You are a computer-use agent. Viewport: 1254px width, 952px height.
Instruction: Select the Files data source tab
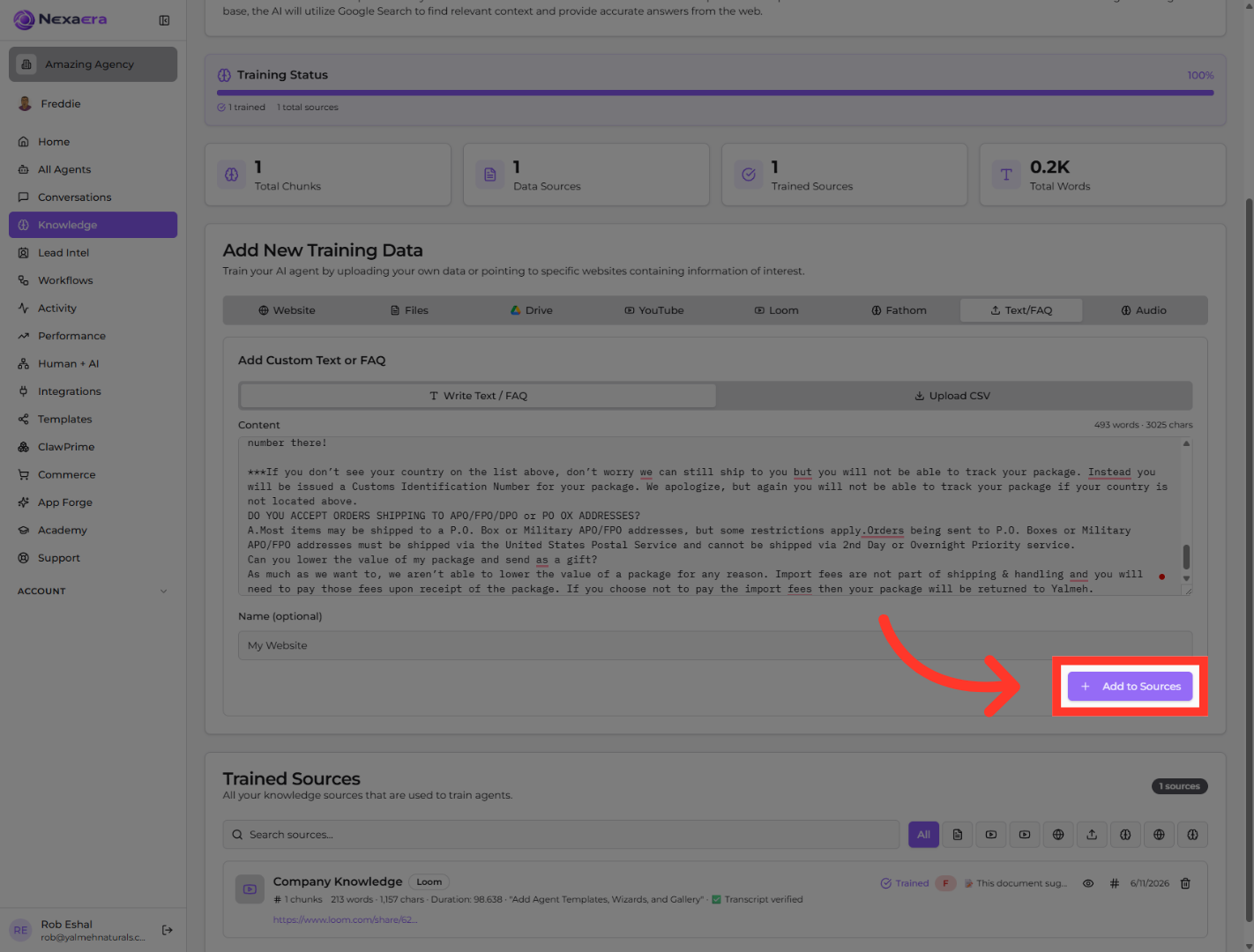click(x=409, y=310)
